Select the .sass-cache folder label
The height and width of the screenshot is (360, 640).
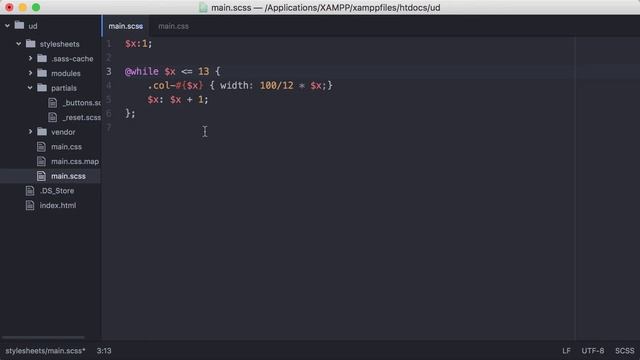point(72,59)
